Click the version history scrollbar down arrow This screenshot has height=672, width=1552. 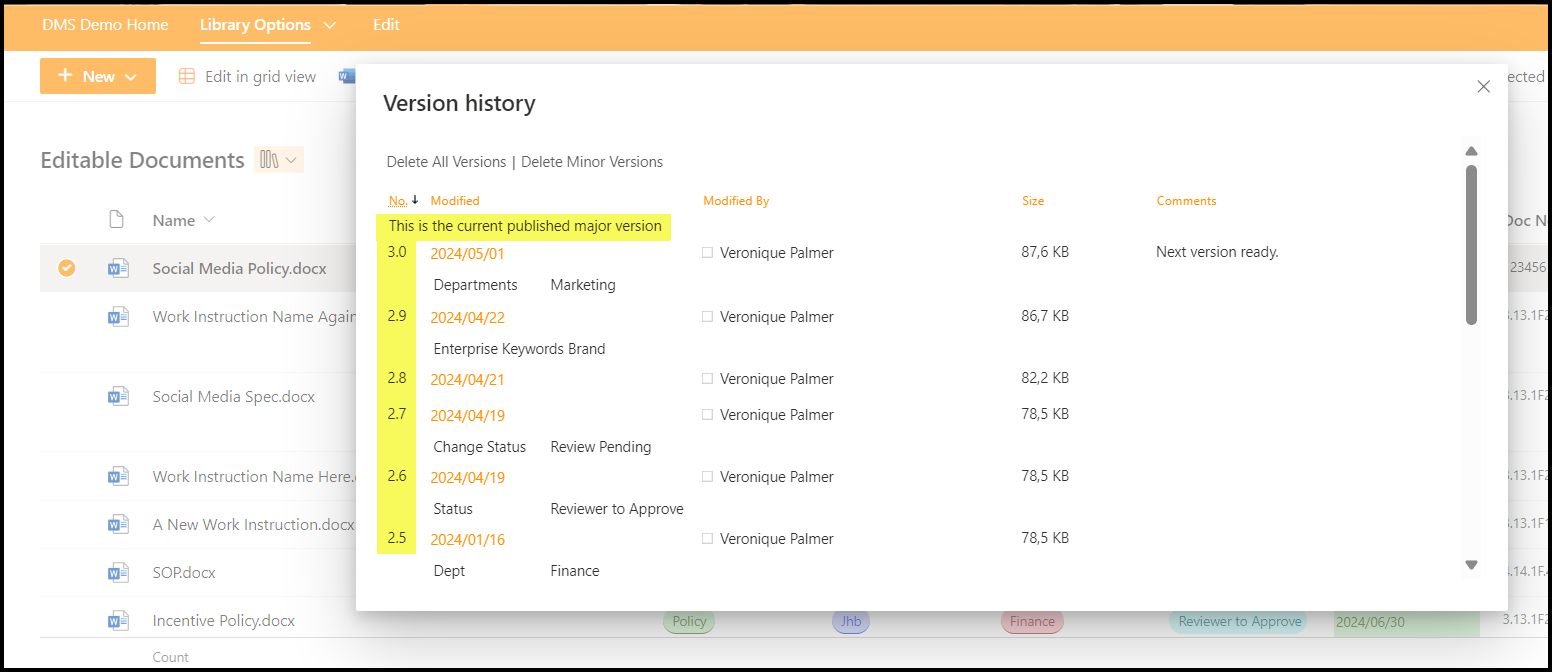pos(1471,565)
